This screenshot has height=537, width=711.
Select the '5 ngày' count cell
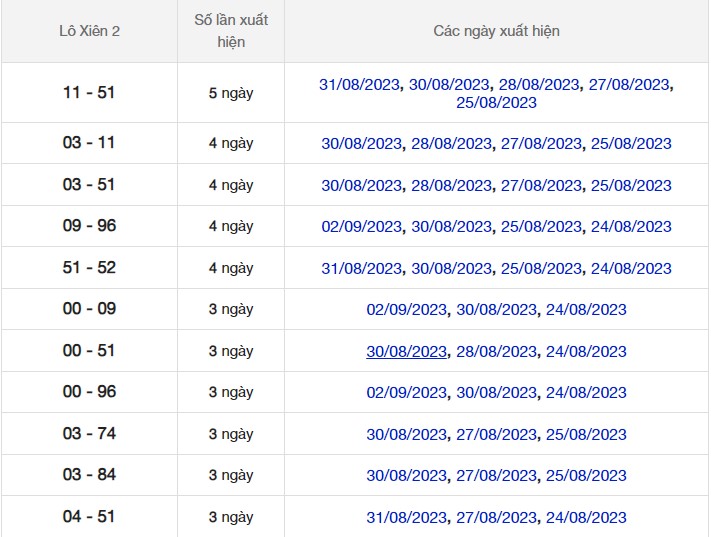coord(231,93)
